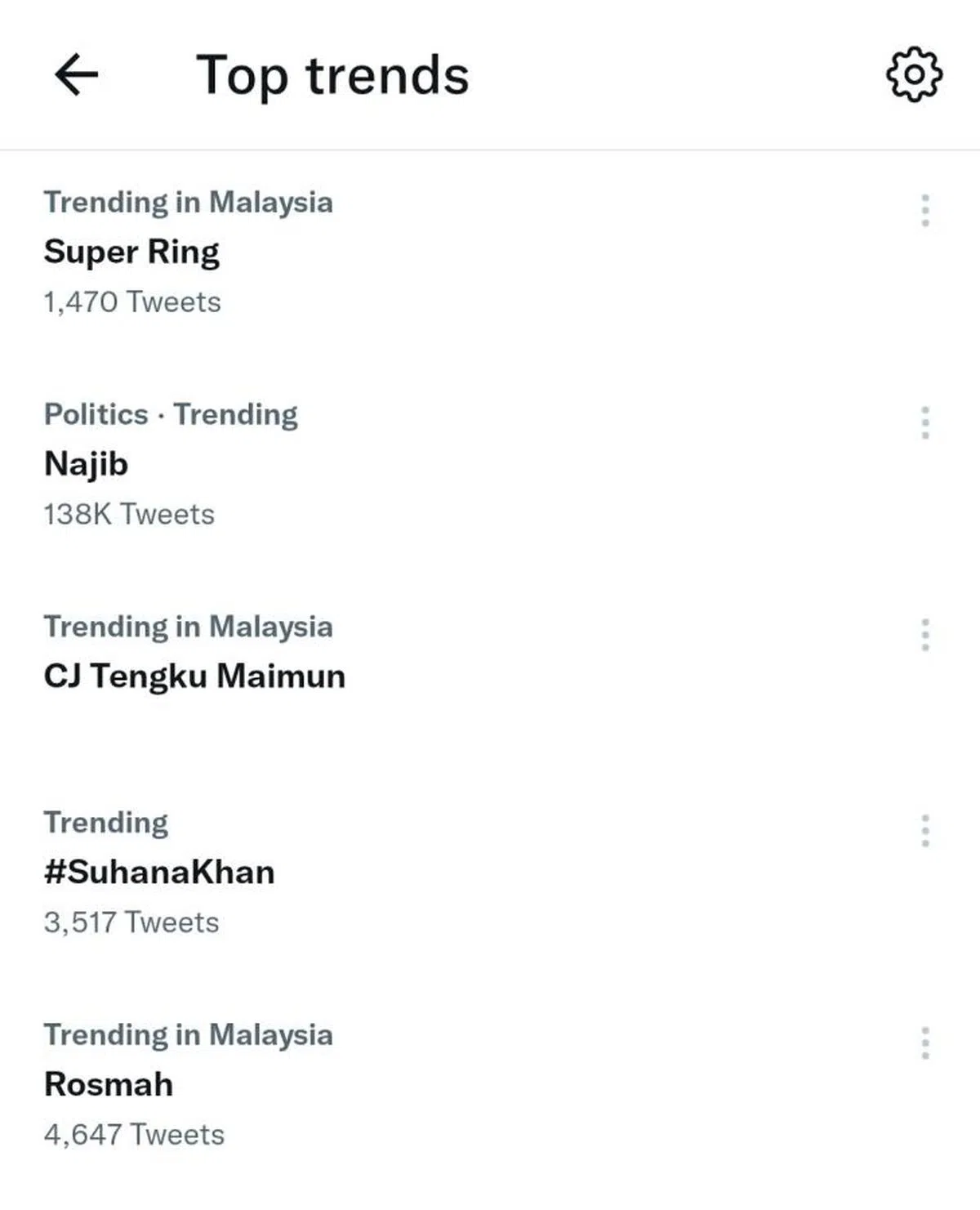Click Trending label above #SuhanaKhan
Image resolution: width=980 pixels, height=1210 pixels.
click(106, 823)
